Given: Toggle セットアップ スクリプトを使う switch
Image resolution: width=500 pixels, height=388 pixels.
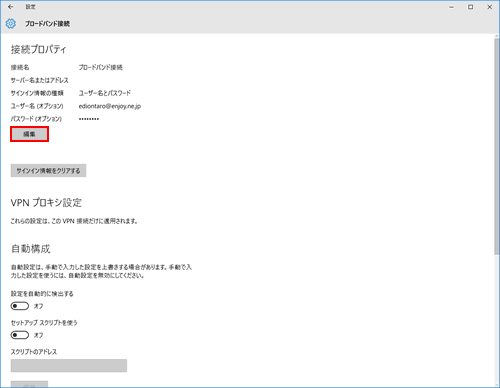Looking at the screenshot, I should click(20, 335).
